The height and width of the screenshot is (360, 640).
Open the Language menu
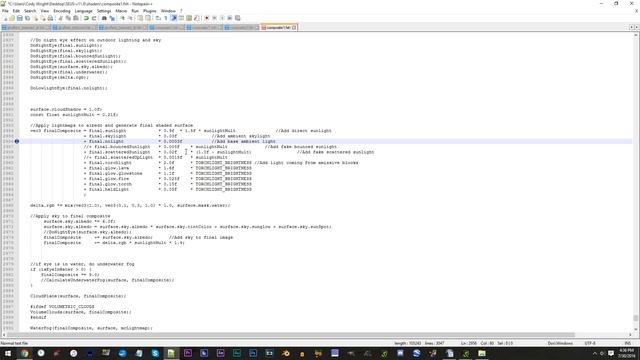click(x=84, y=11)
